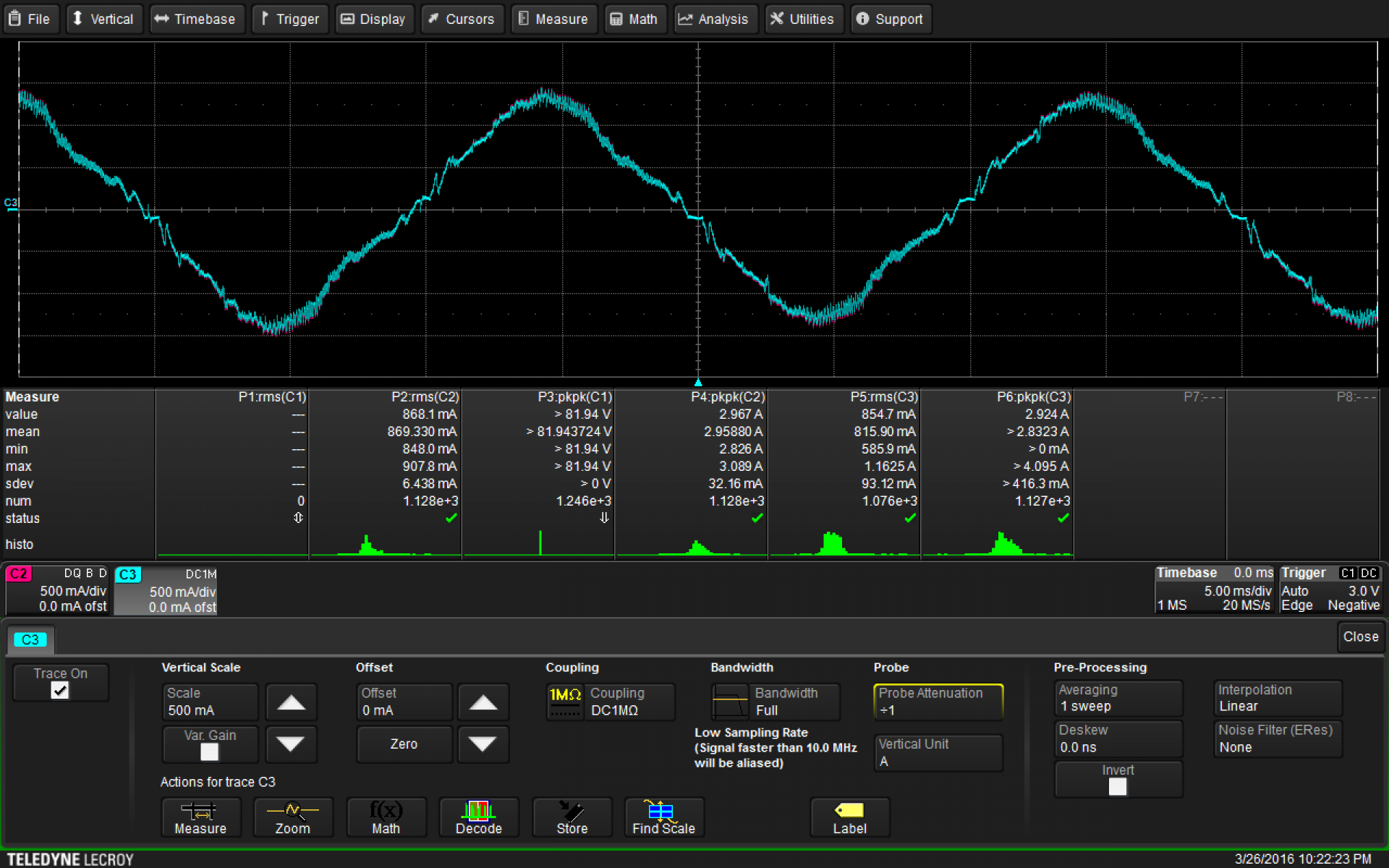Open the Cursors menu

[x=461, y=19]
